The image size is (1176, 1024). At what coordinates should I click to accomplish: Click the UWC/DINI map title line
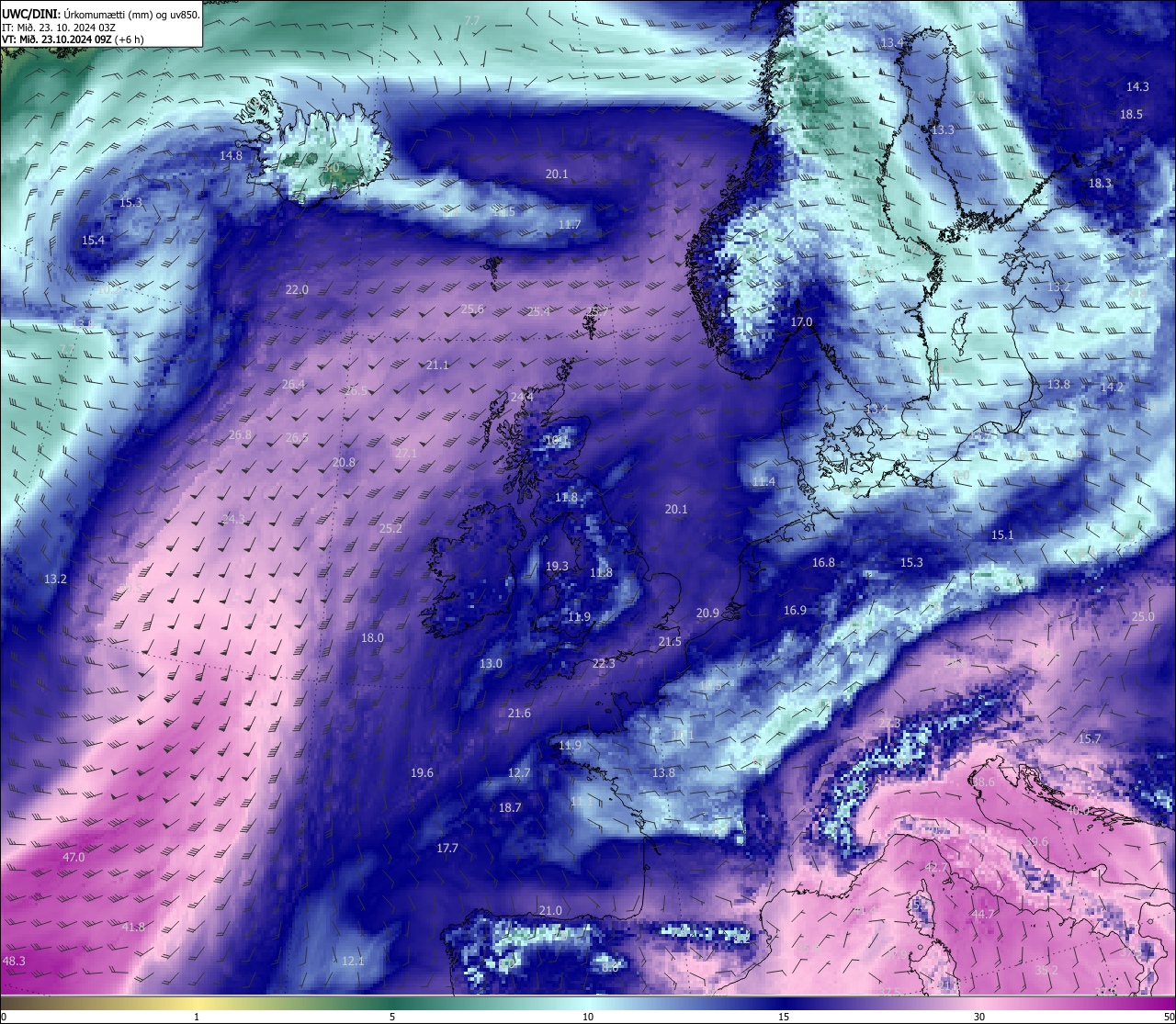tap(100, 13)
